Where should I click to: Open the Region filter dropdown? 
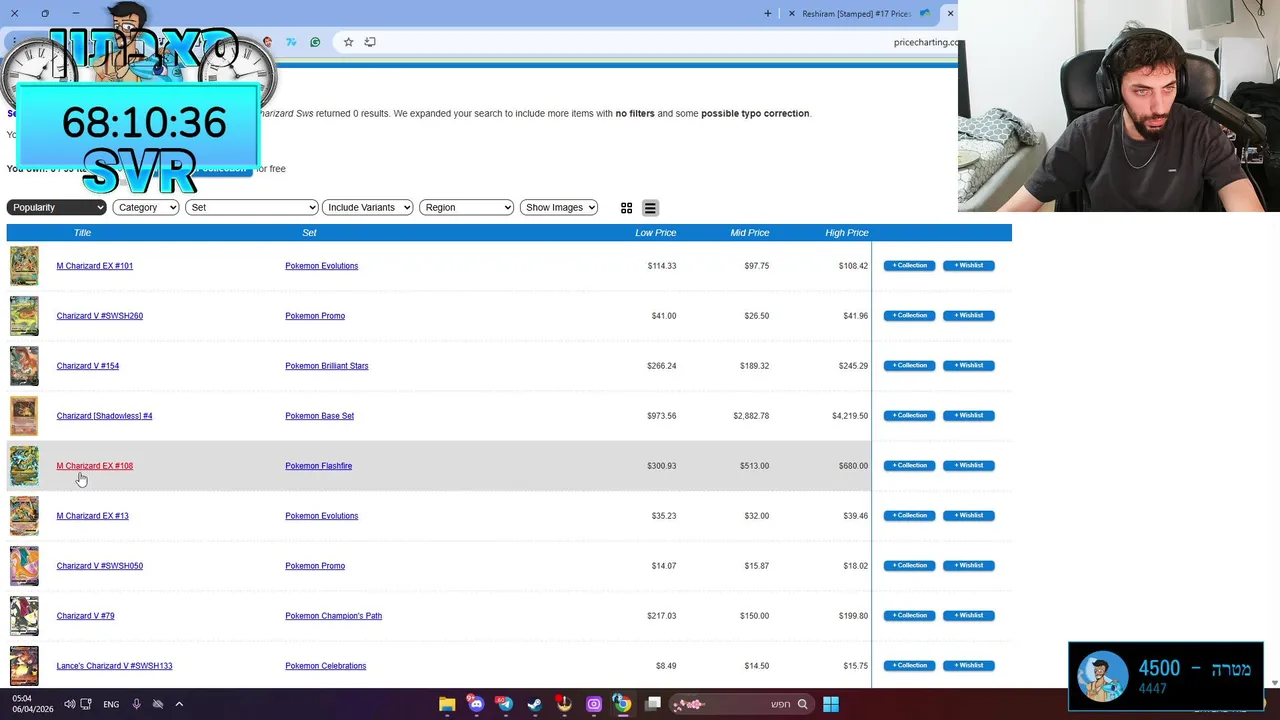(467, 207)
